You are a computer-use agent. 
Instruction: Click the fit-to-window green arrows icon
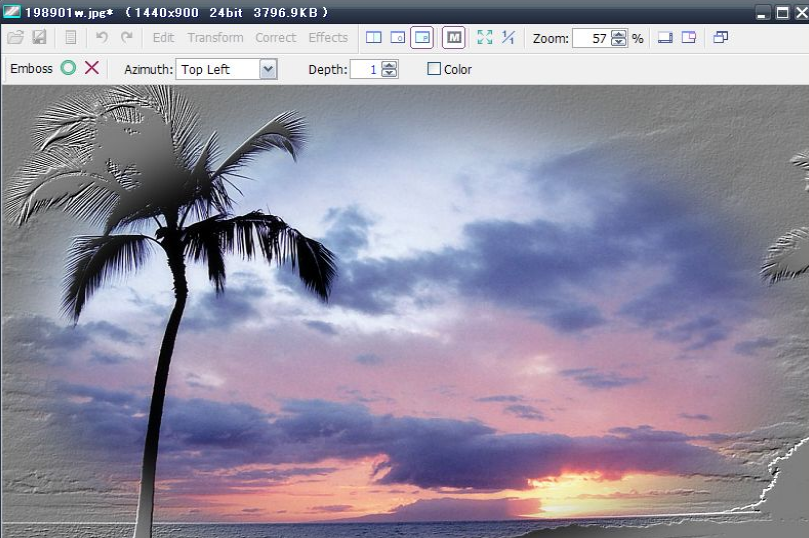pos(485,38)
